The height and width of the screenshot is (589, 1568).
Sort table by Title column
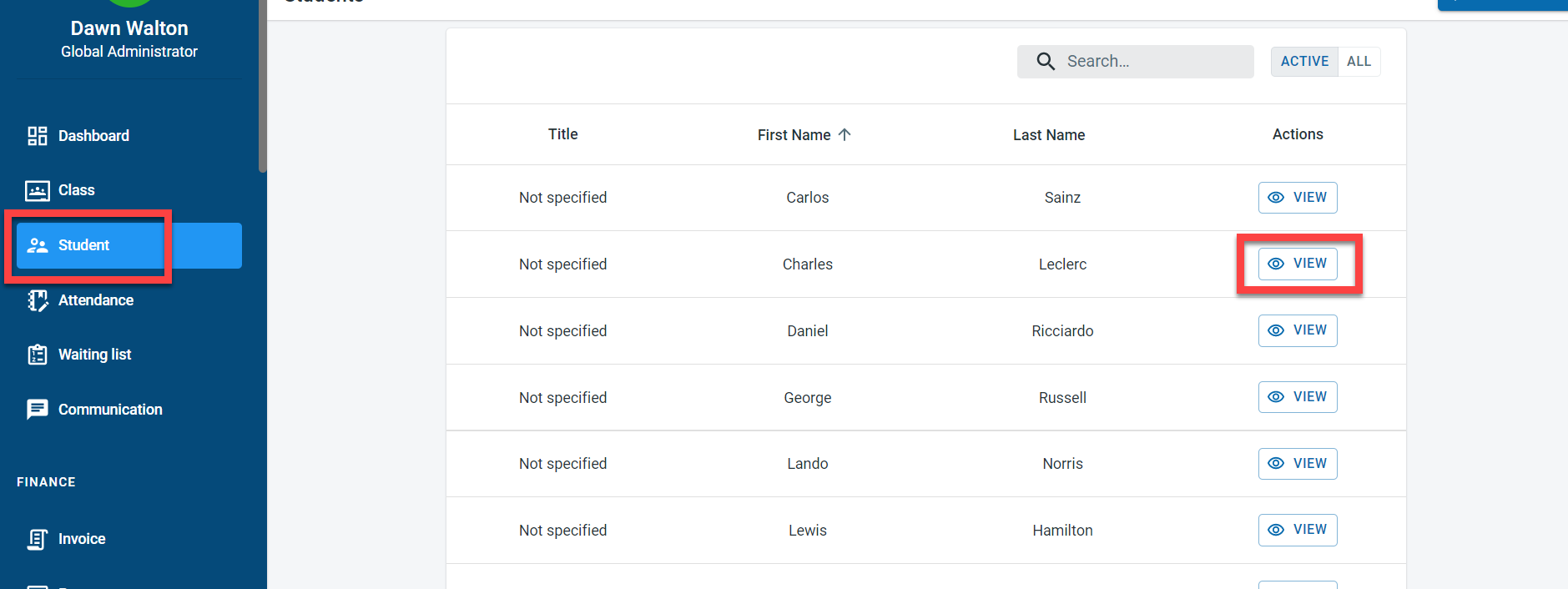(562, 134)
